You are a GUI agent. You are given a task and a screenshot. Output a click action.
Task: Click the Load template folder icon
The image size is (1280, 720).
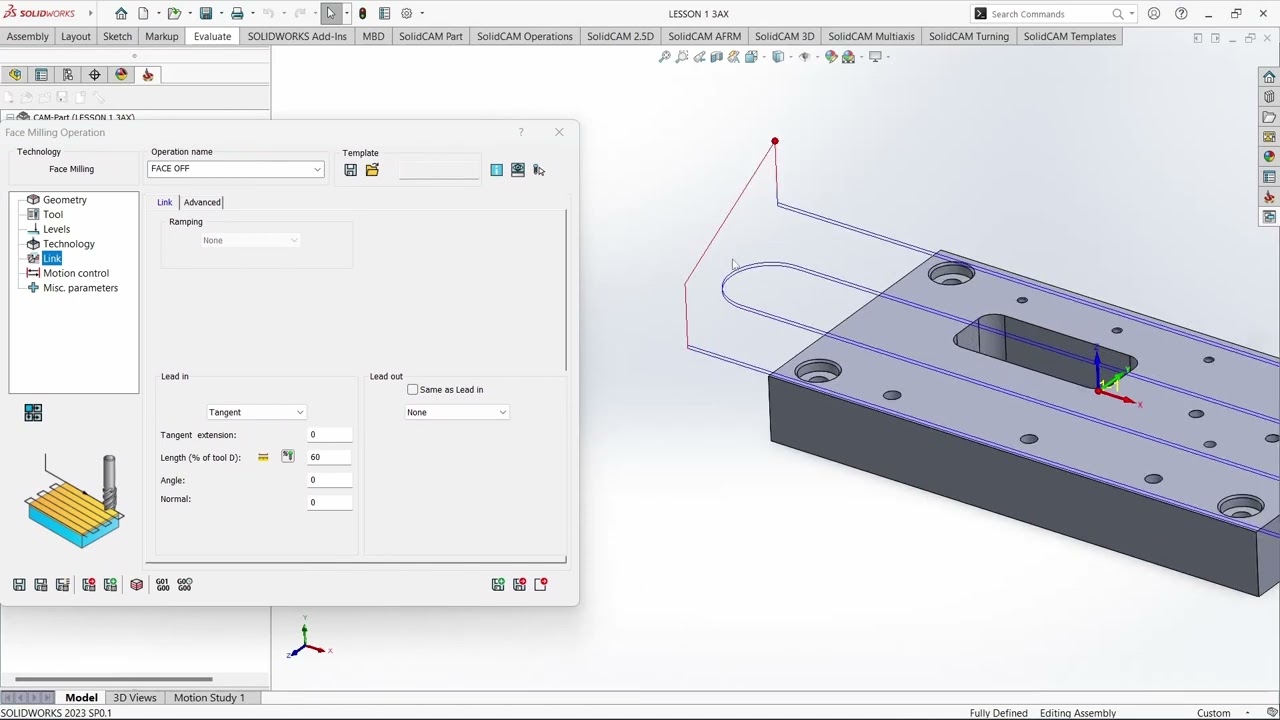tap(372, 170)
